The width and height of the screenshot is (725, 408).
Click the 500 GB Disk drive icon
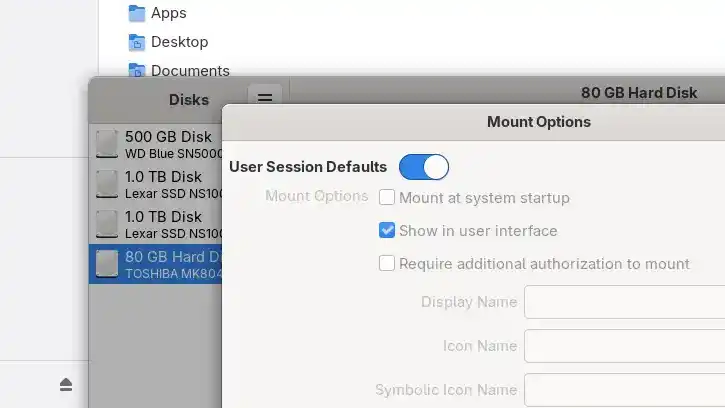pos(107,144)
